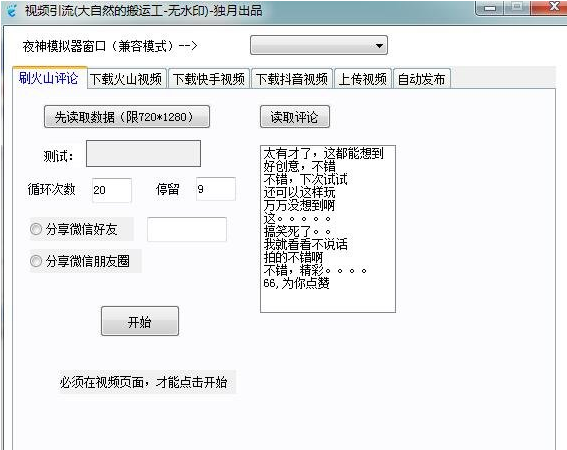The image size is (567, 450).
Task: Select the 下载快手视频 tab
Action: click(x=209, y=78)
